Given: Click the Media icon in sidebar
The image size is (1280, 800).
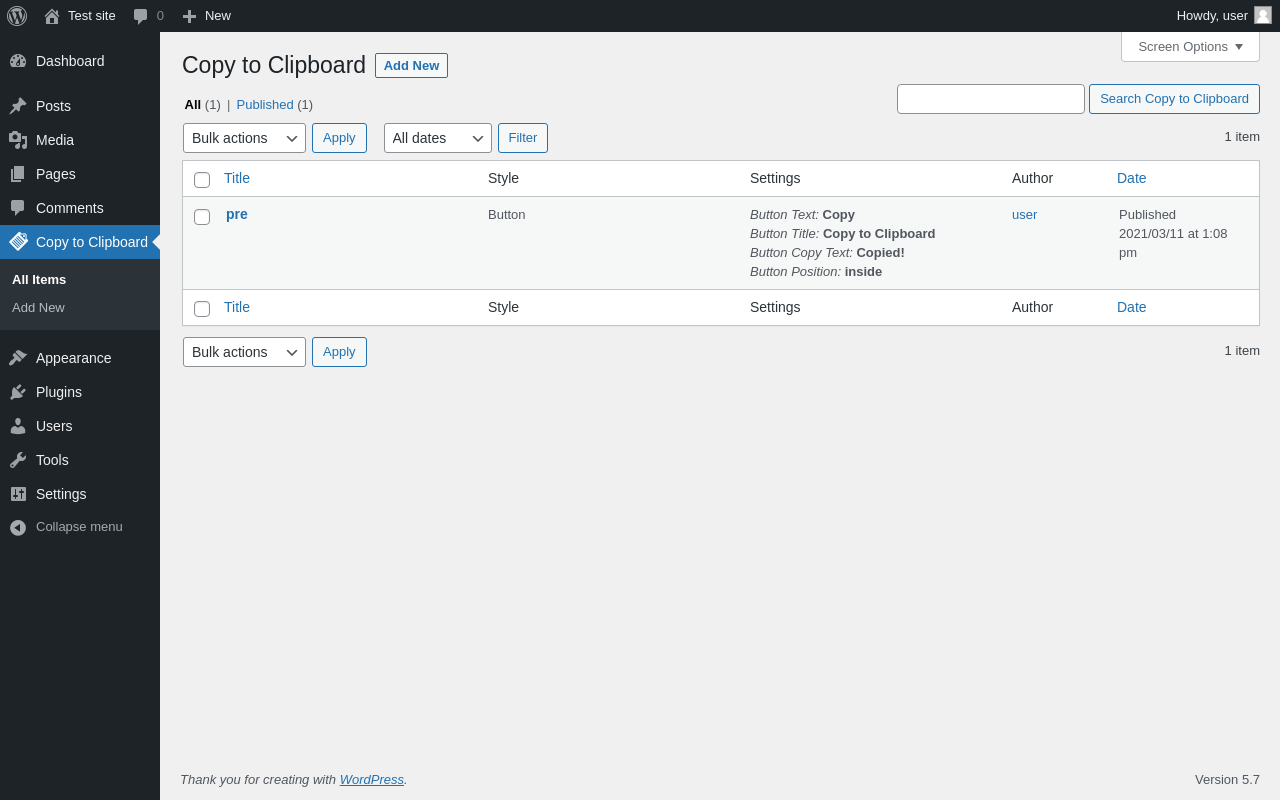Looking at the screenshot, I should pos(18,140).
